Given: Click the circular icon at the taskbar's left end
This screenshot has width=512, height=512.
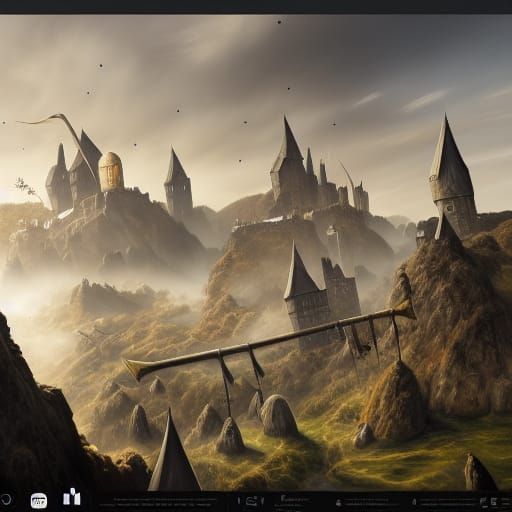Looking at the screenshot, I should pos(6,500).
